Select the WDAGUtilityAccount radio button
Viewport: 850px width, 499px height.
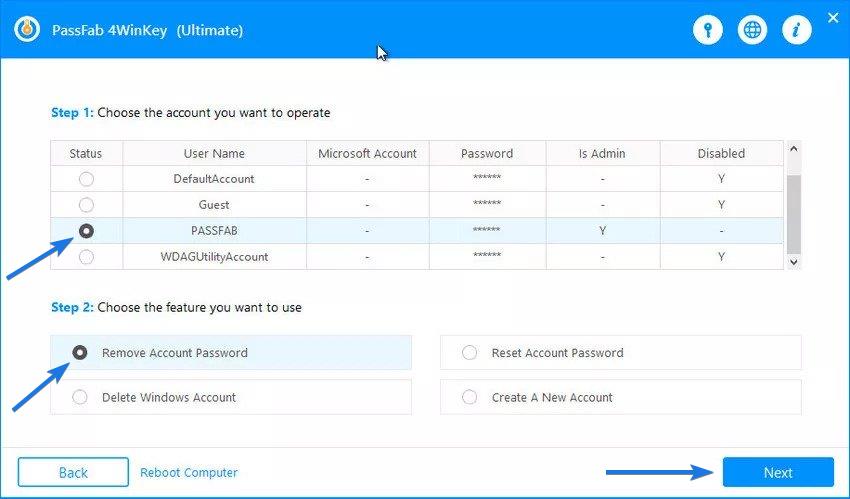click(x=86, y=257)
